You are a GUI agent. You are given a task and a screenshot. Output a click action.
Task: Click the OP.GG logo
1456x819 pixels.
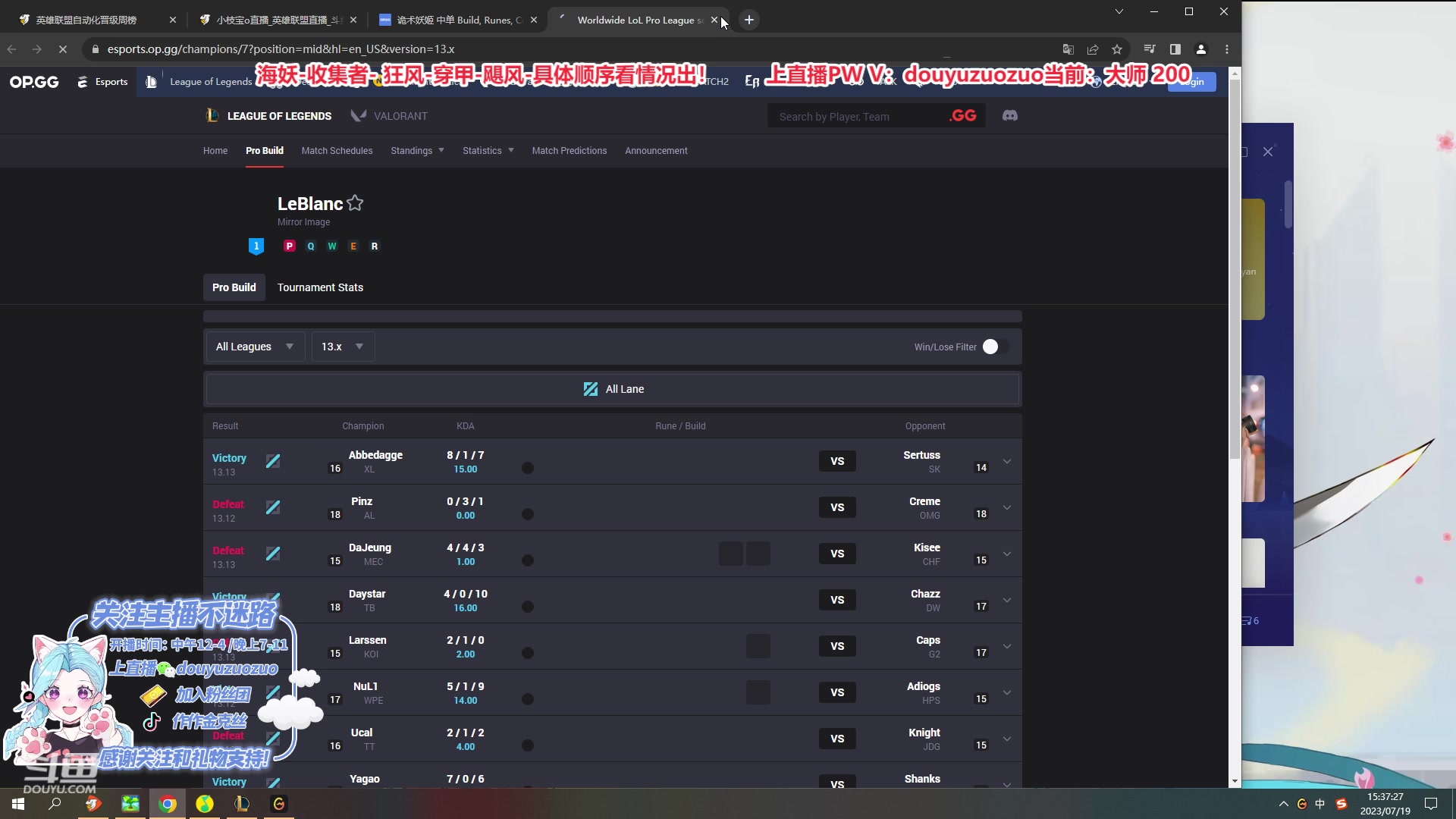pyautogui.click(x=34, y=82)
